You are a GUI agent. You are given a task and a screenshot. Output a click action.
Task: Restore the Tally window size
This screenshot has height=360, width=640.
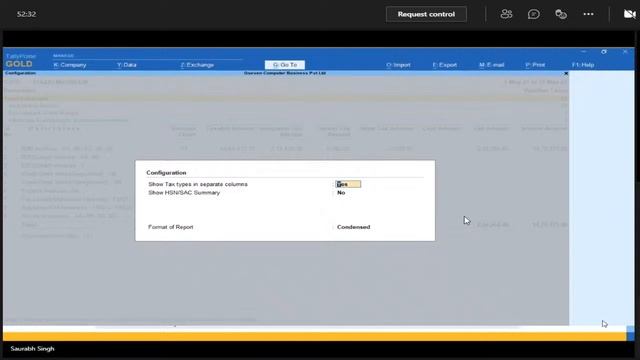coord(604,52)
